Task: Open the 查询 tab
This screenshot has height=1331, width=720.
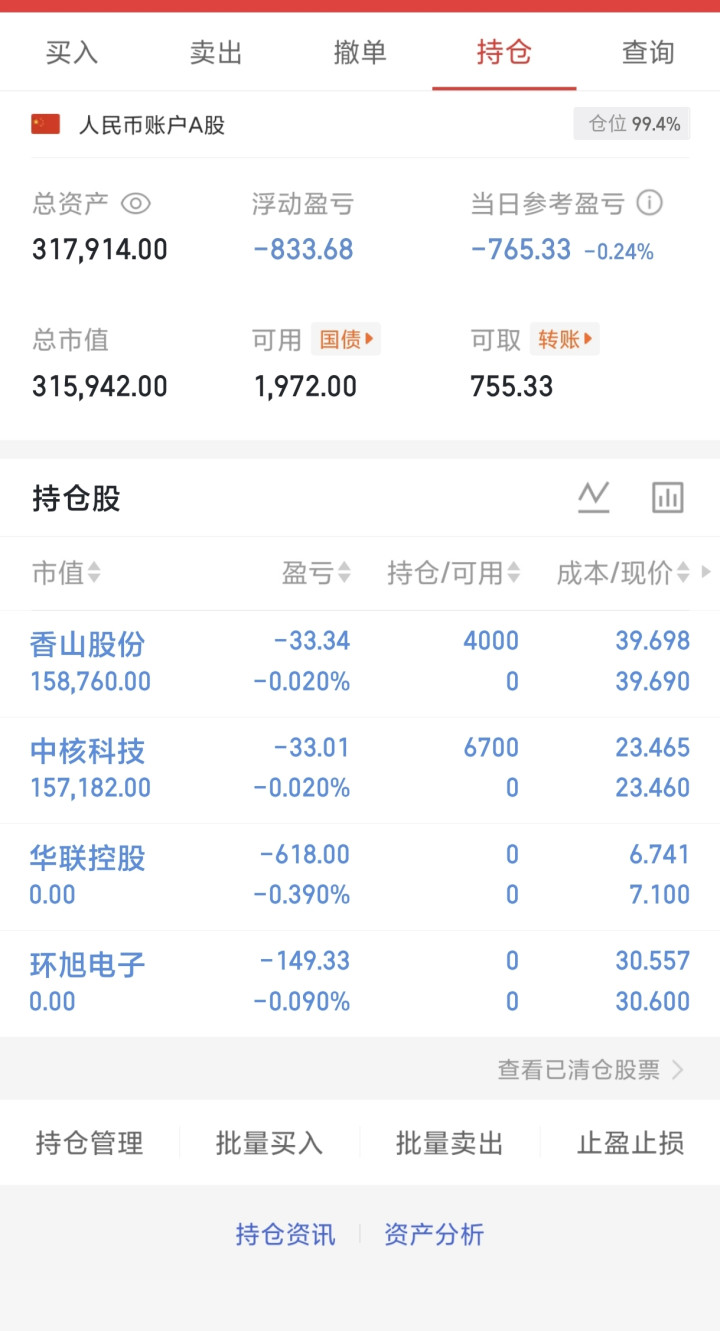Action: click(648, 52)
